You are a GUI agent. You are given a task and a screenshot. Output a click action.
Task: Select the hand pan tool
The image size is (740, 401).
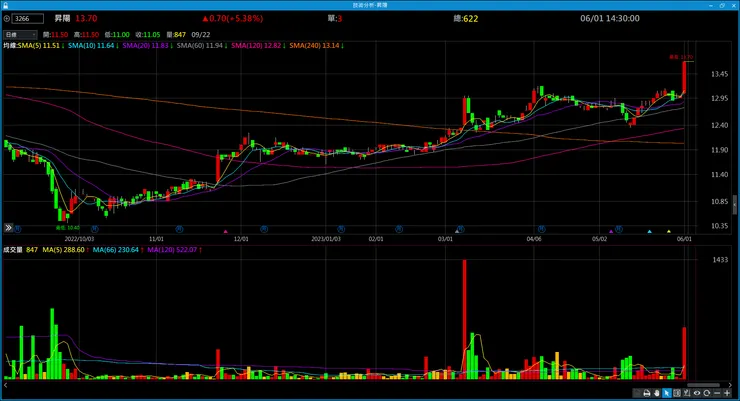[656, 393]
